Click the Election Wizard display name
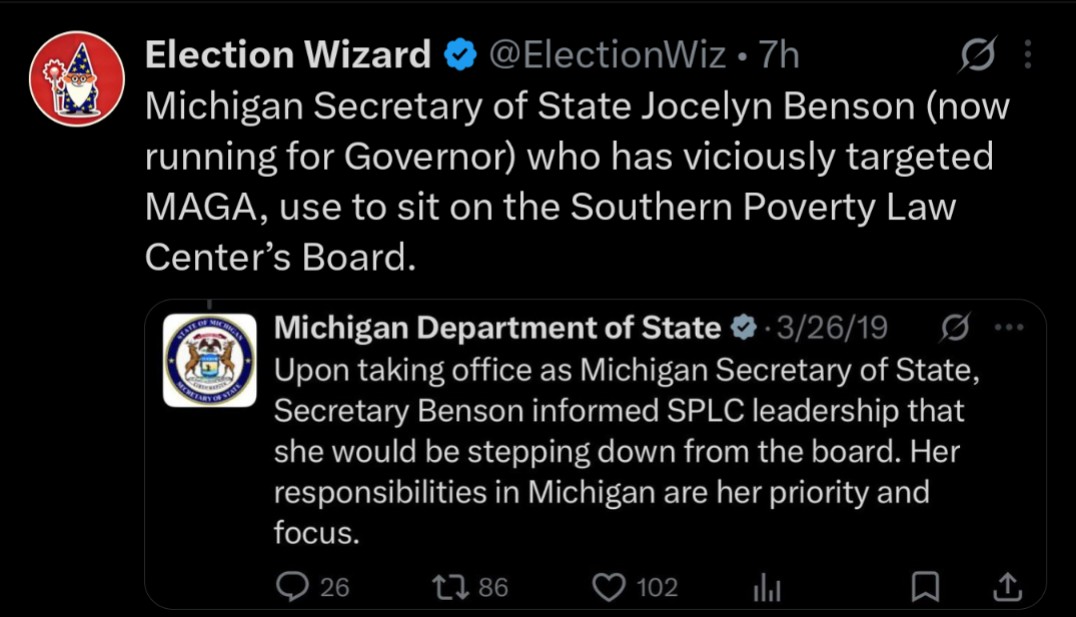 (288, 56)
